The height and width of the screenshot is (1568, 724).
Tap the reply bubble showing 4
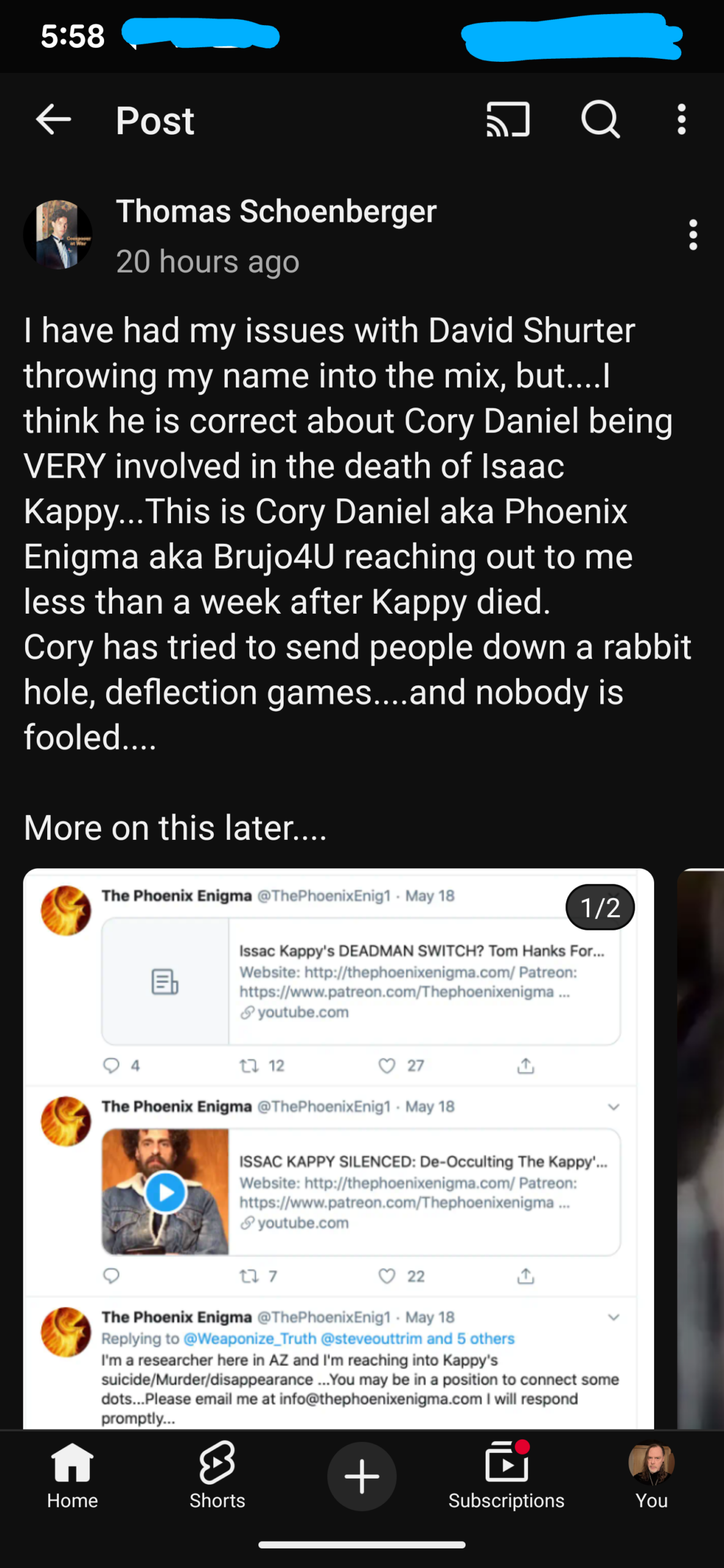pos(111,1066)
